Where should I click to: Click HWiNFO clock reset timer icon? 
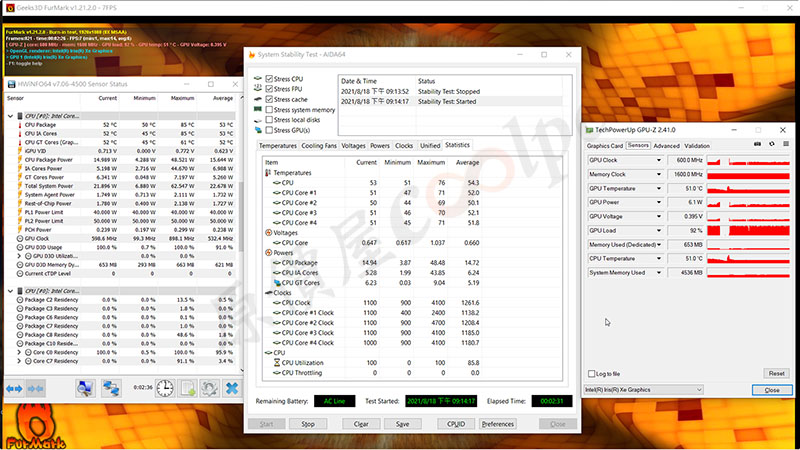click(x=164, y=388)
